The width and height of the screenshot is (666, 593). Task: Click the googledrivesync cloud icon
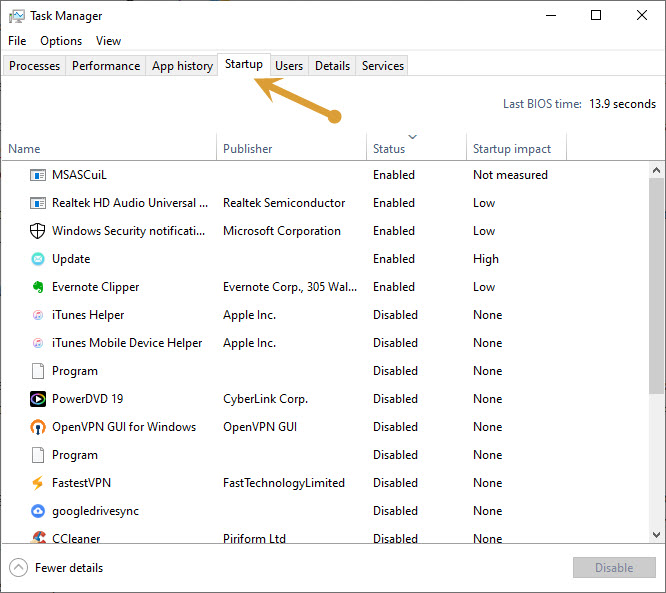point(38,511)
